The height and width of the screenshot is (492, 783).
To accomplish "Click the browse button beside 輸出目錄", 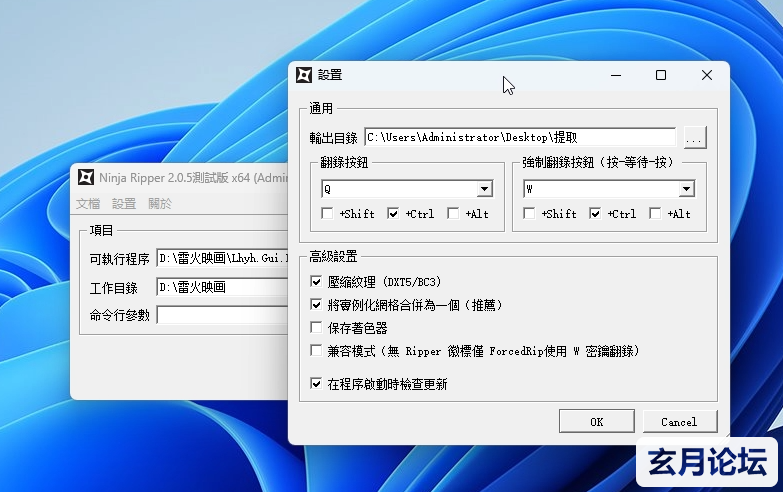I will [x=694, y=137].
